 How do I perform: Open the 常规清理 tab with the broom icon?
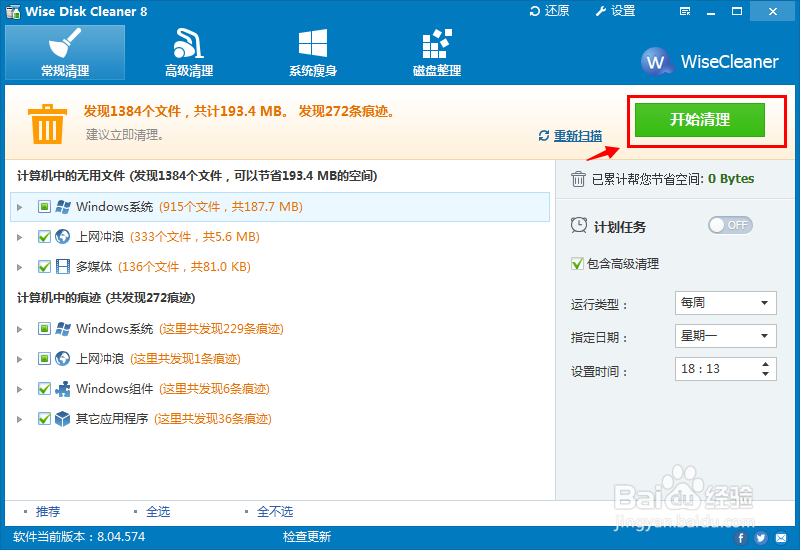pos(65,53)
